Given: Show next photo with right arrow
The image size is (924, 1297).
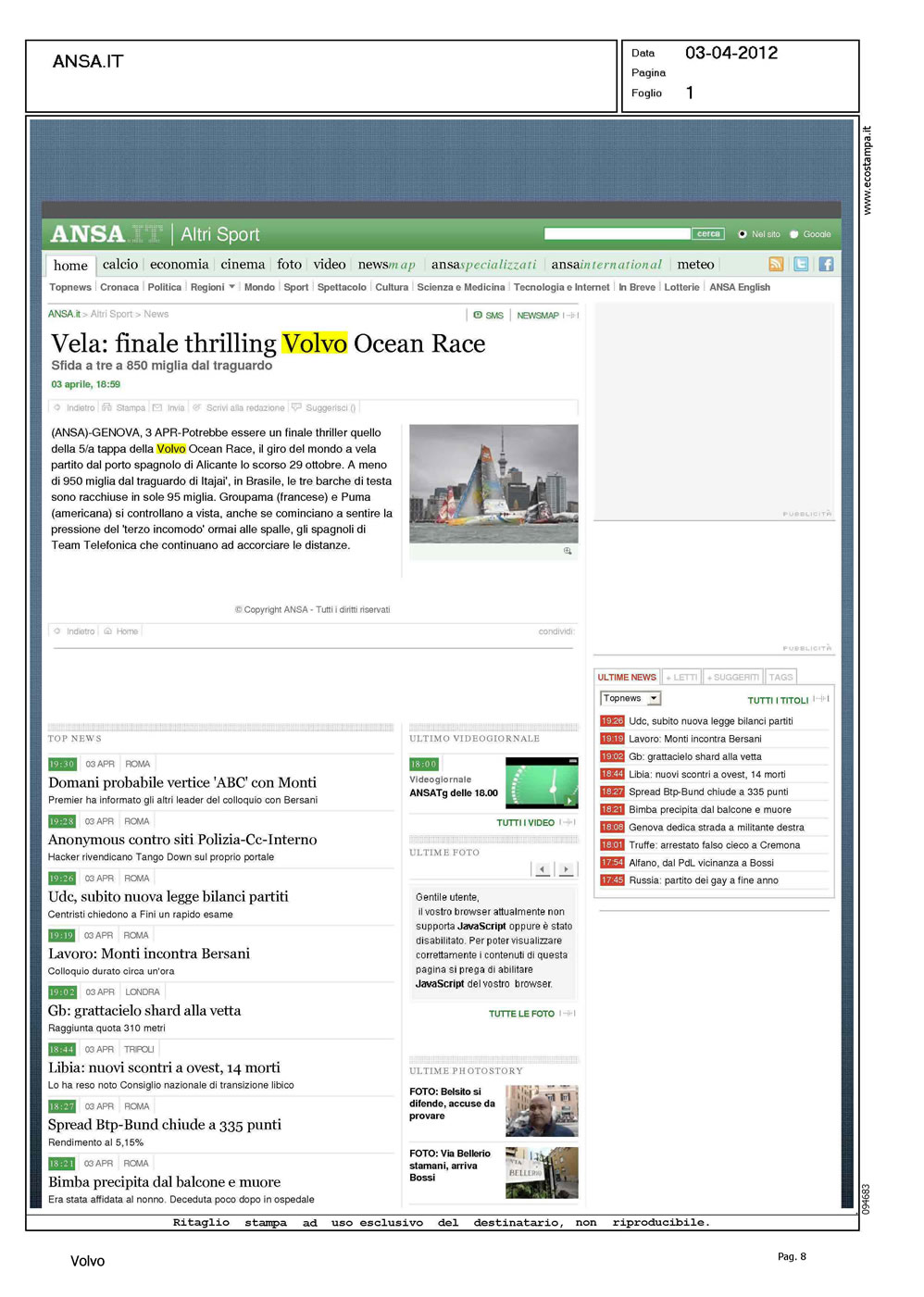Looking at the screenshot, I should tap(566, 869).
